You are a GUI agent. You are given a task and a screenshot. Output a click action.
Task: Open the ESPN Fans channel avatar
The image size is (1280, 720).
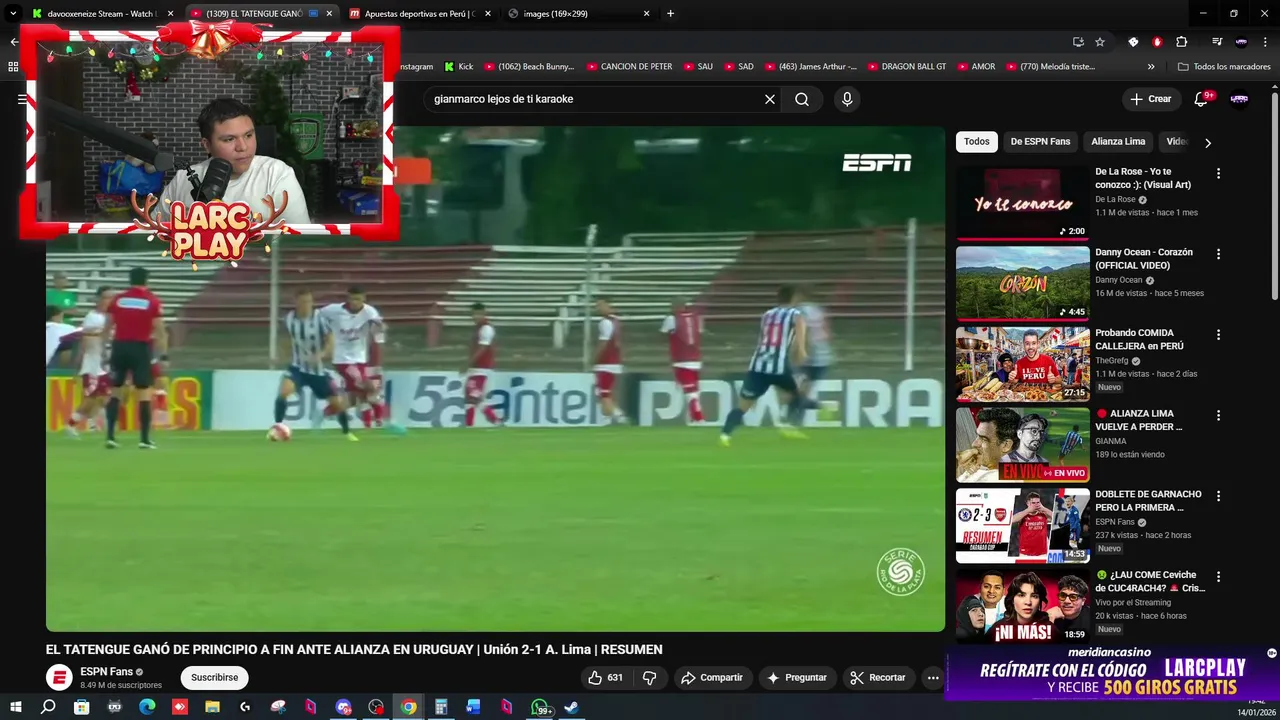(60, 677)
